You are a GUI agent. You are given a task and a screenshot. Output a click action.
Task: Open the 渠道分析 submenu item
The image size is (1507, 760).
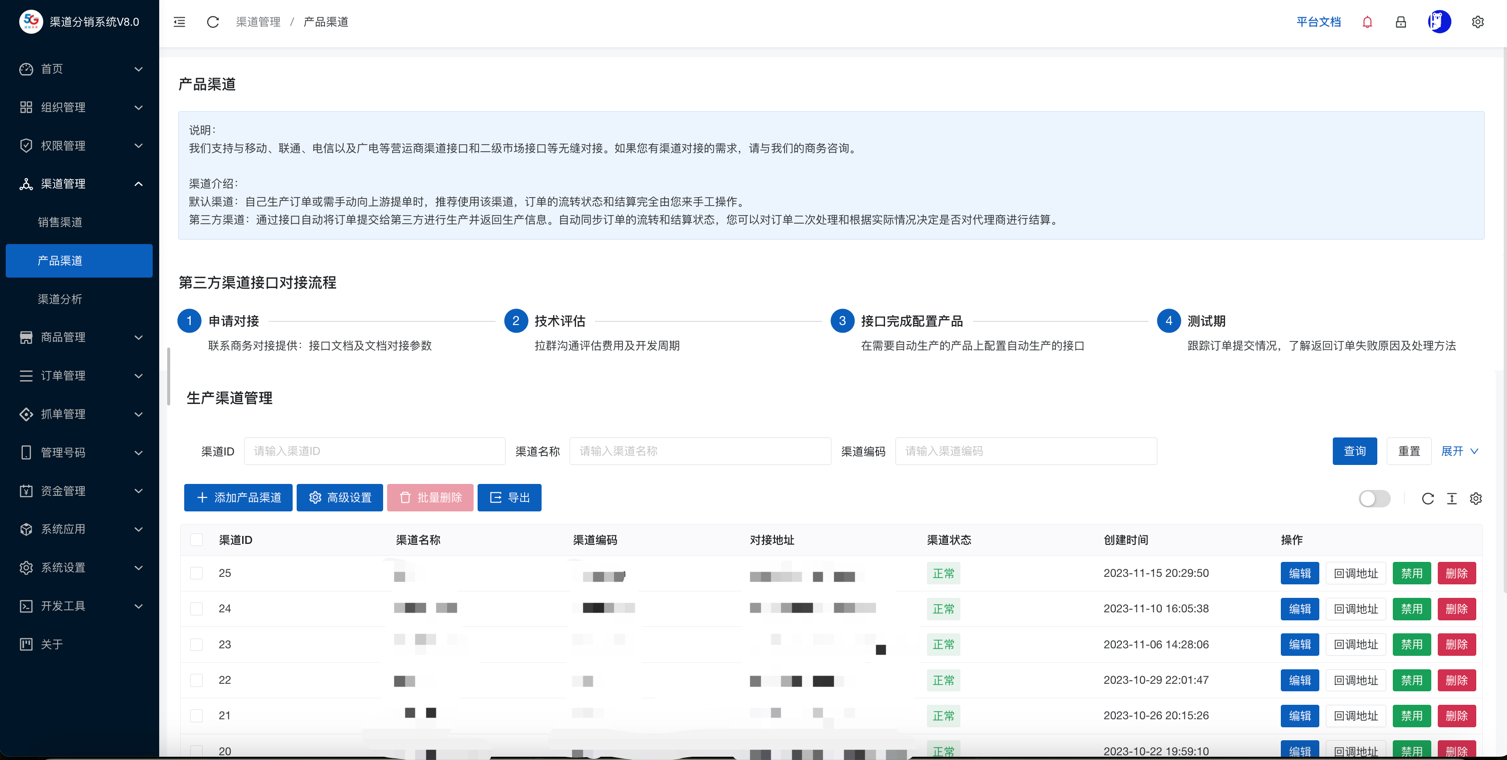pyautogui.click(x=60, y=299)
